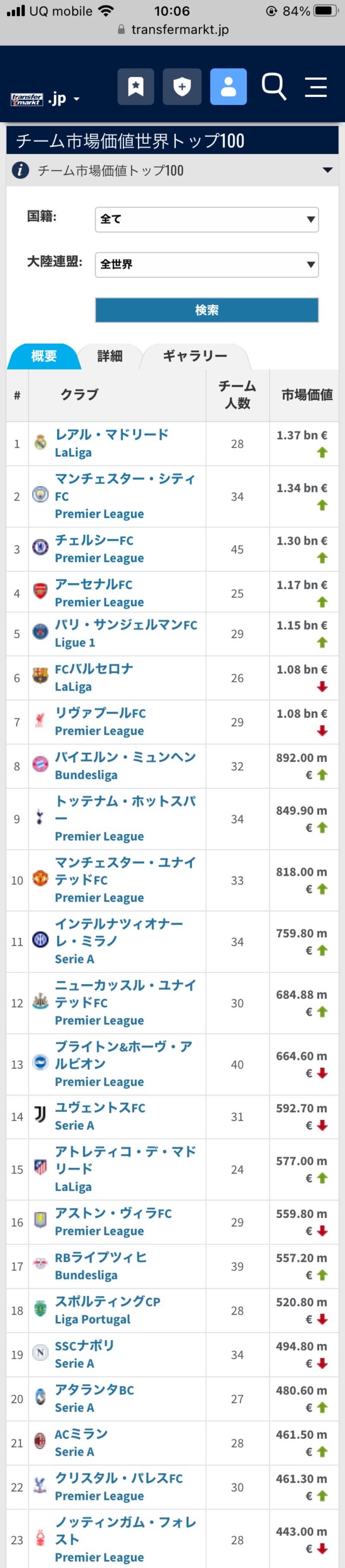The width and height of the screenshot is (345, 1568).
Task: Open the Bundesliga link under バイエルン・ミュンヘン
Action: click(86, 775)
